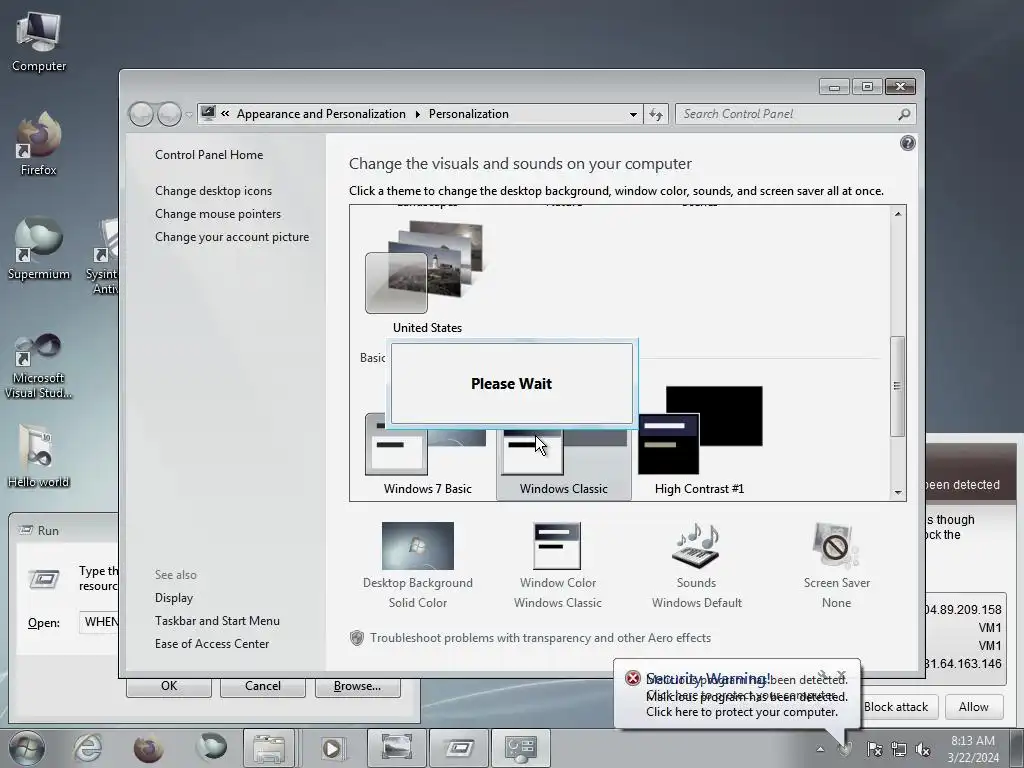Viewport: 1024px width, 768px height.
Task: Click the refresh button beside address bar
Action: point(656,114)
